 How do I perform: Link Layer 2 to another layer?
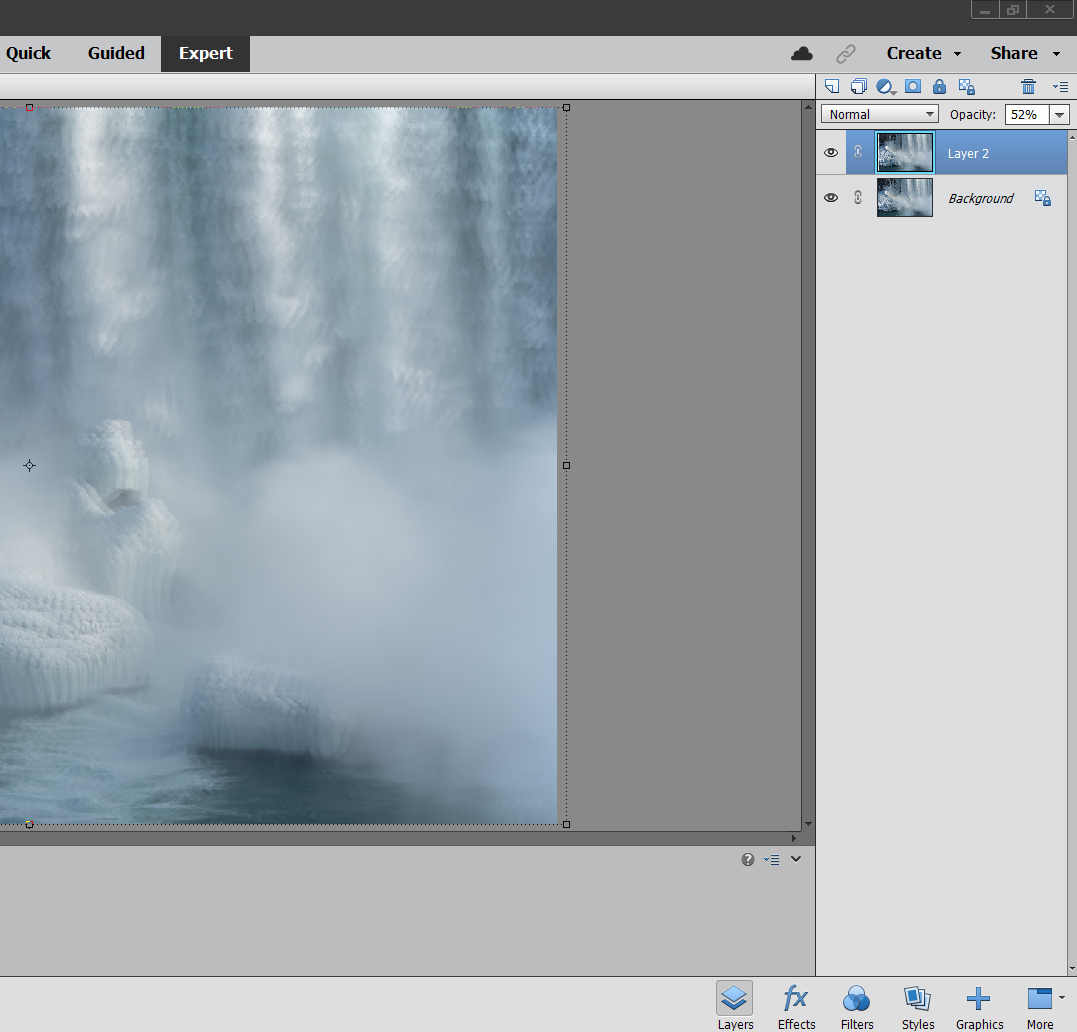(857, 152)
